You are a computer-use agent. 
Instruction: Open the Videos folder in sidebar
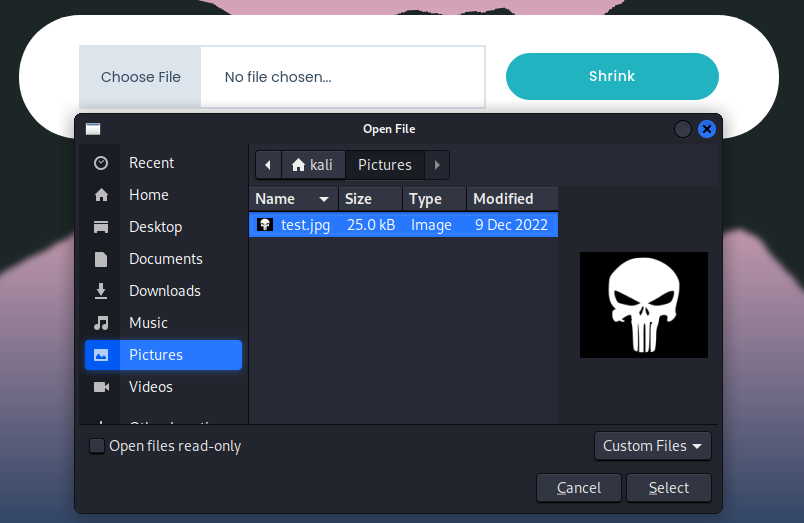[x=164, y=387]
